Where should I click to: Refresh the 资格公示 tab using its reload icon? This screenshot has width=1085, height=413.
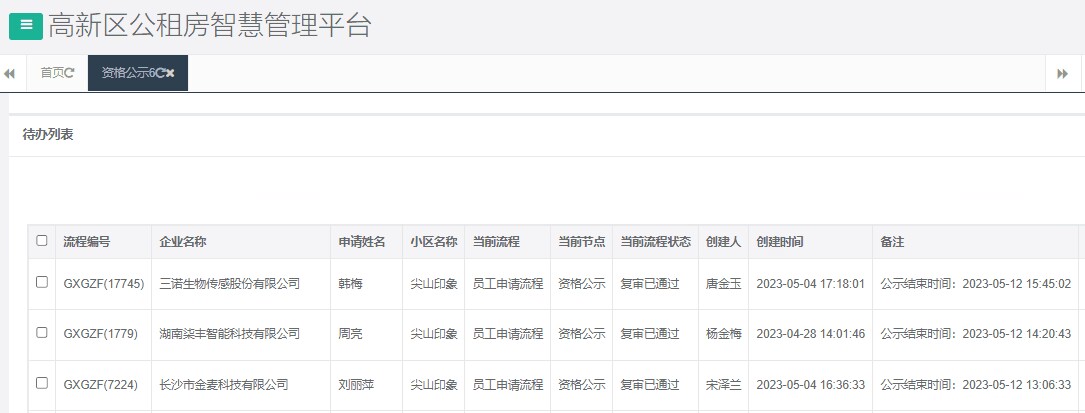[161, 73]
